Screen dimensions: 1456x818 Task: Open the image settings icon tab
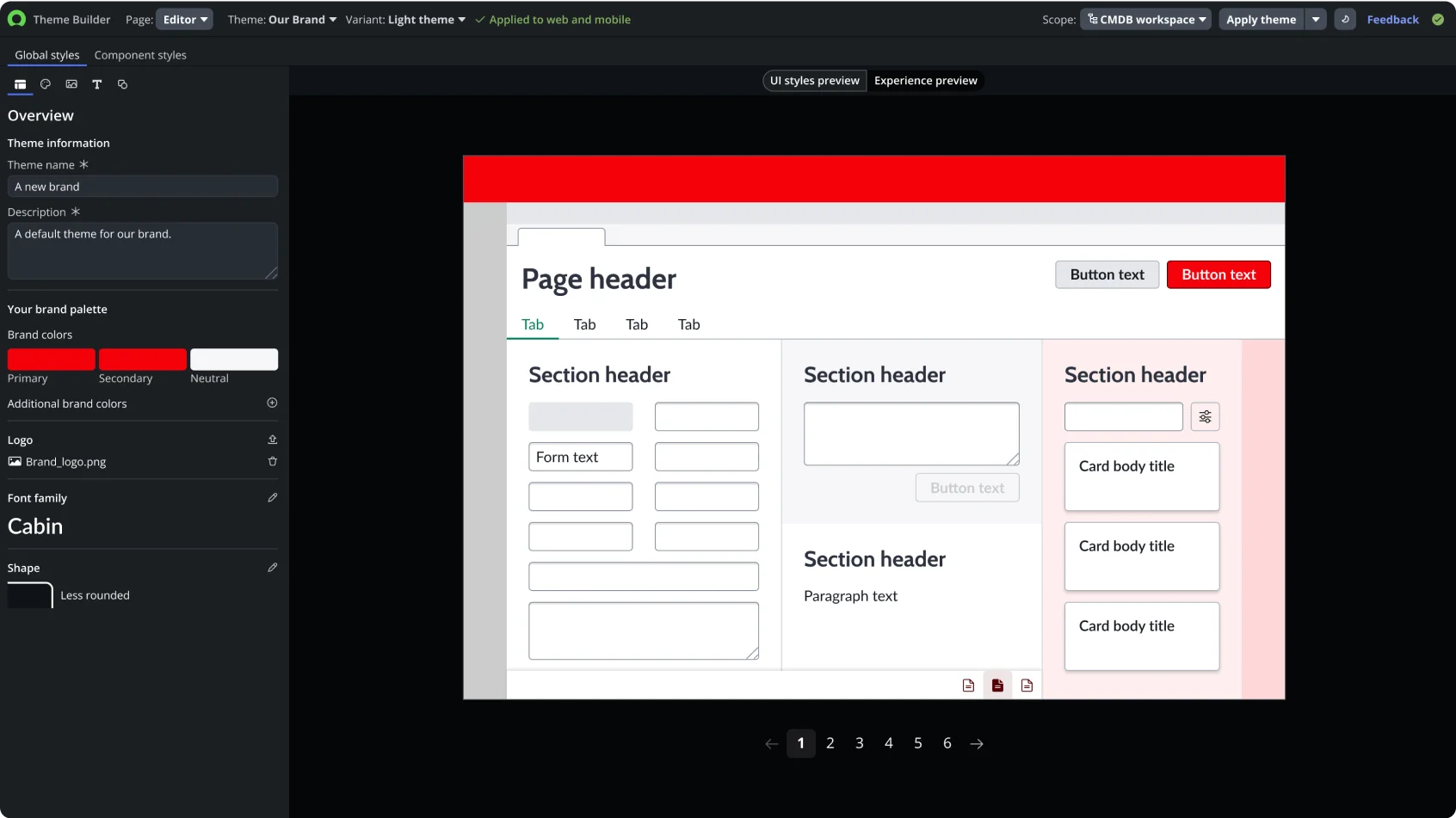point(71,84)
